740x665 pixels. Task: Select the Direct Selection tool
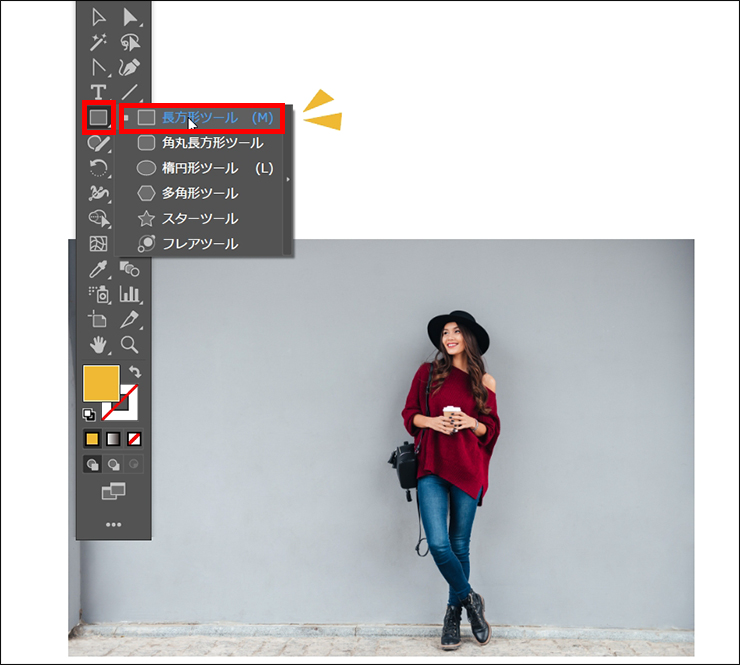[x=129, y=17]
